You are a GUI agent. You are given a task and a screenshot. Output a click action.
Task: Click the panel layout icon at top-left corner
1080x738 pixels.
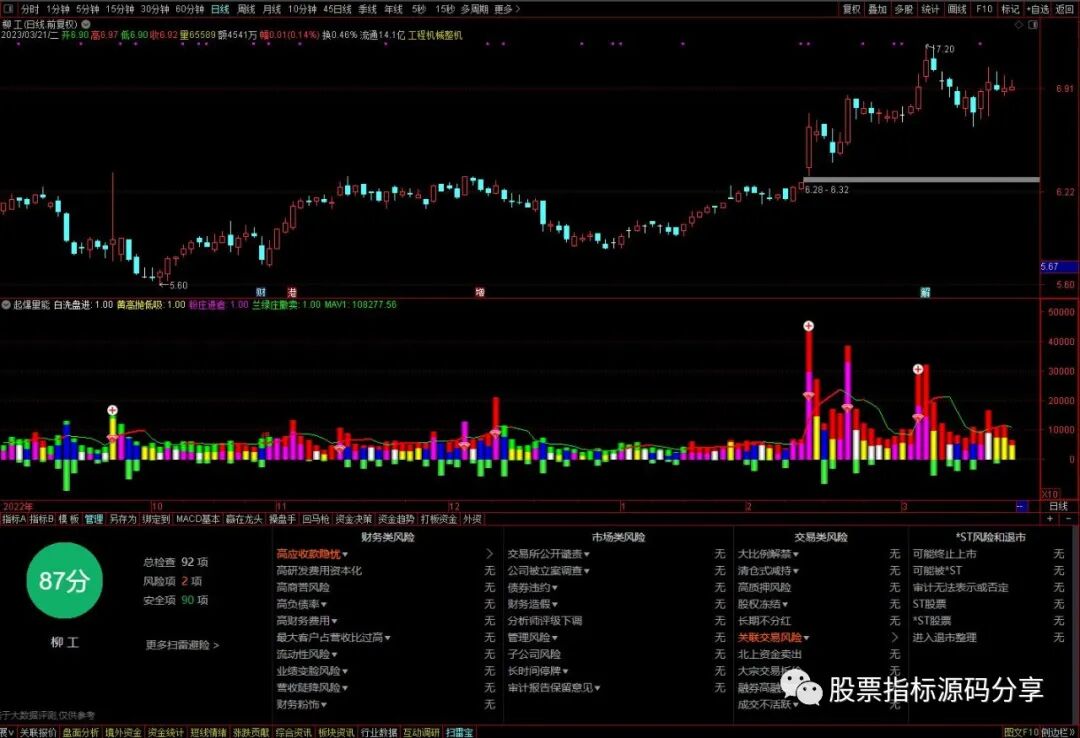tap(8, 9)
